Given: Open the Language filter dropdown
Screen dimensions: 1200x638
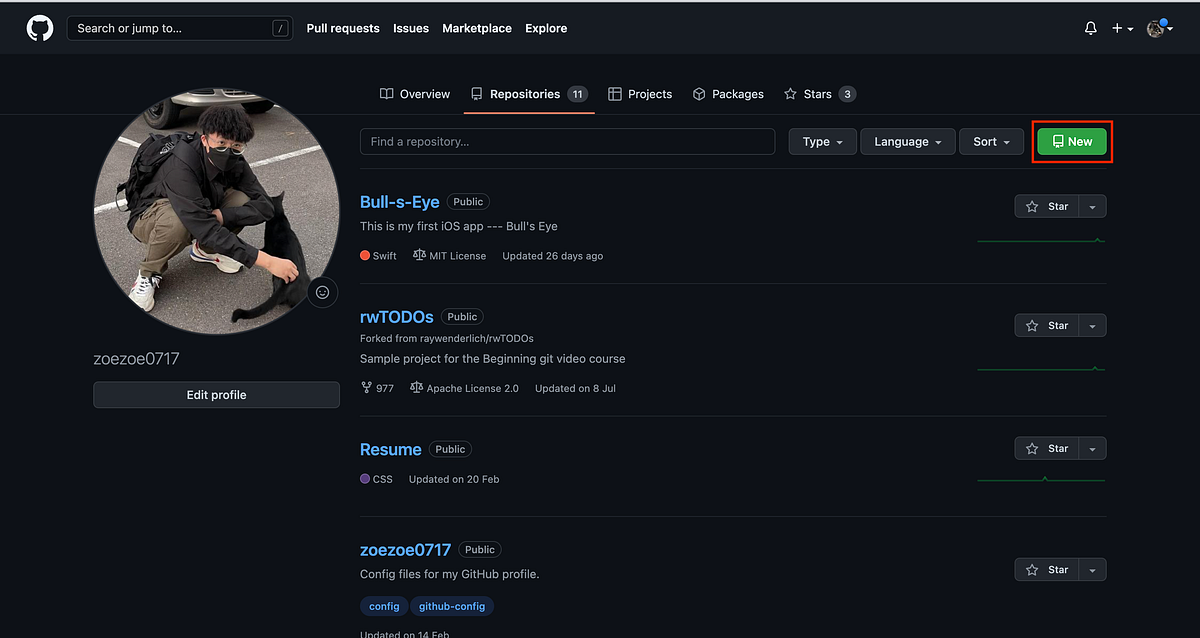Looking at the screenshot, I should pyautogui.click(x=906, y=141).
